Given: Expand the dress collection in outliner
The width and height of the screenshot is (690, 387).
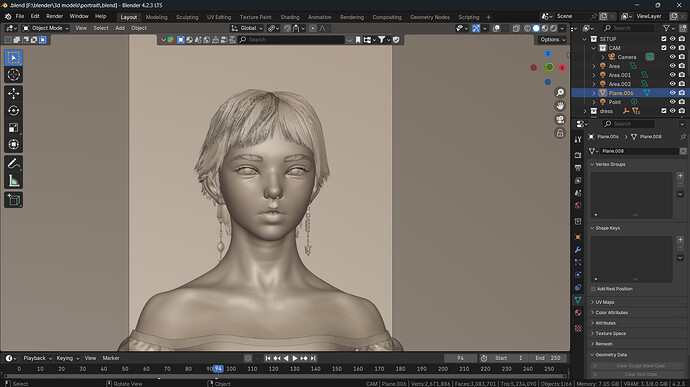Looking at the screenshot, I should (x=585, y=111).
